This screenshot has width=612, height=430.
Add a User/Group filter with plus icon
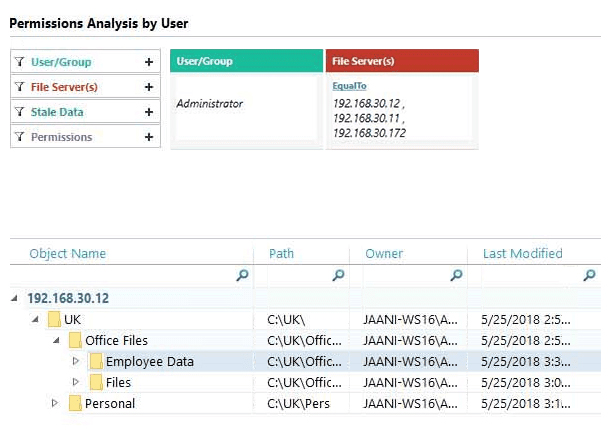click(149, 62)
